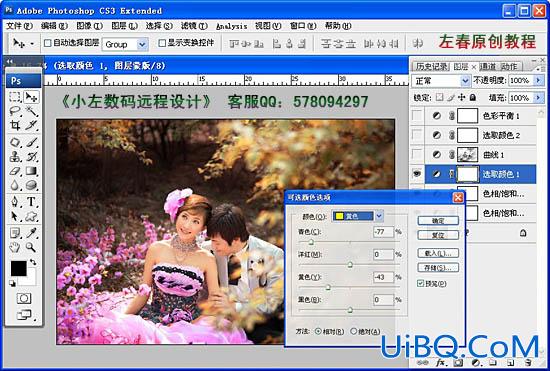This screenshot has width=550, height=371.
Task: Select the Lasso tool
Action: (x=15, y=111)
